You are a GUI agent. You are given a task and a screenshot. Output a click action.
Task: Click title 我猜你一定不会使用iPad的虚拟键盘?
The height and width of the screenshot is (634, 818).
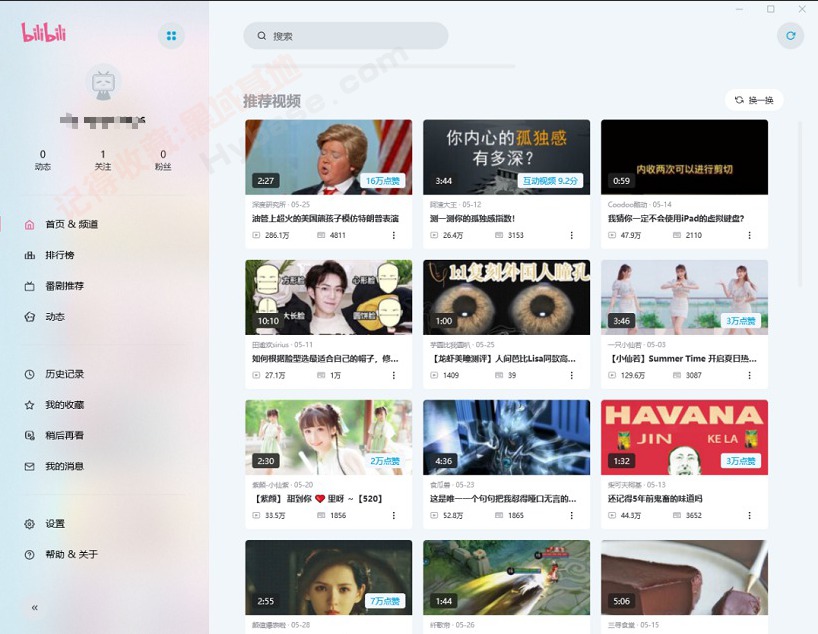tap(676, 219)
